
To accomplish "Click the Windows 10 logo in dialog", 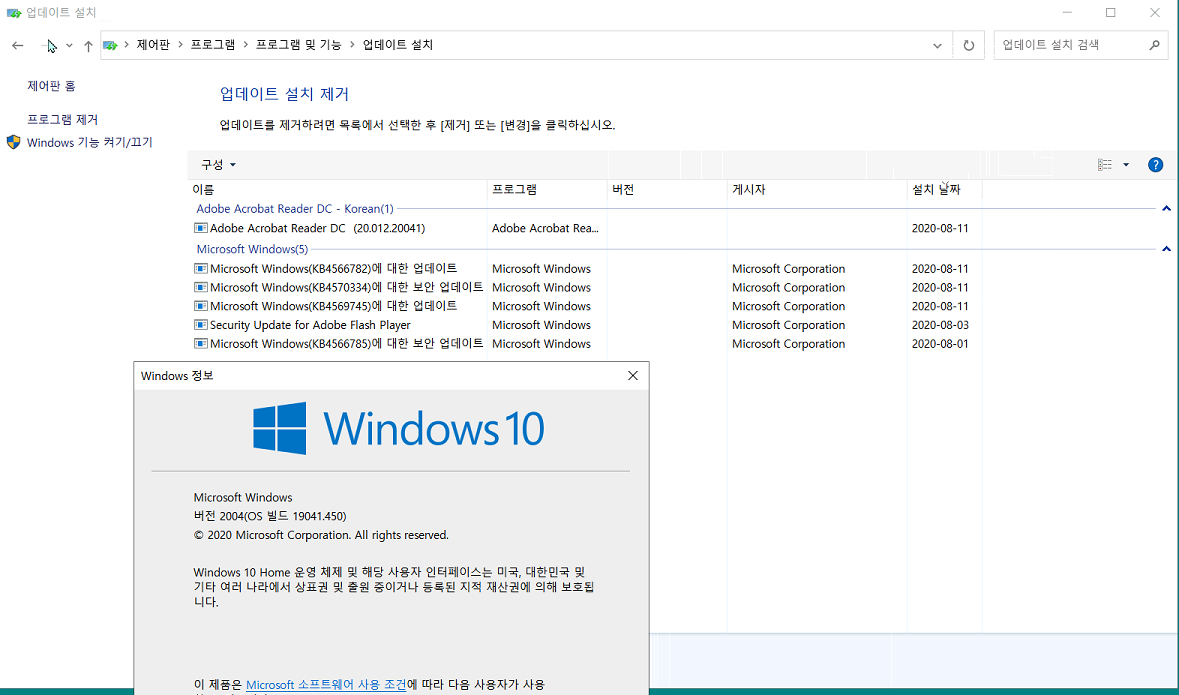I will click(x=399, y=429).
